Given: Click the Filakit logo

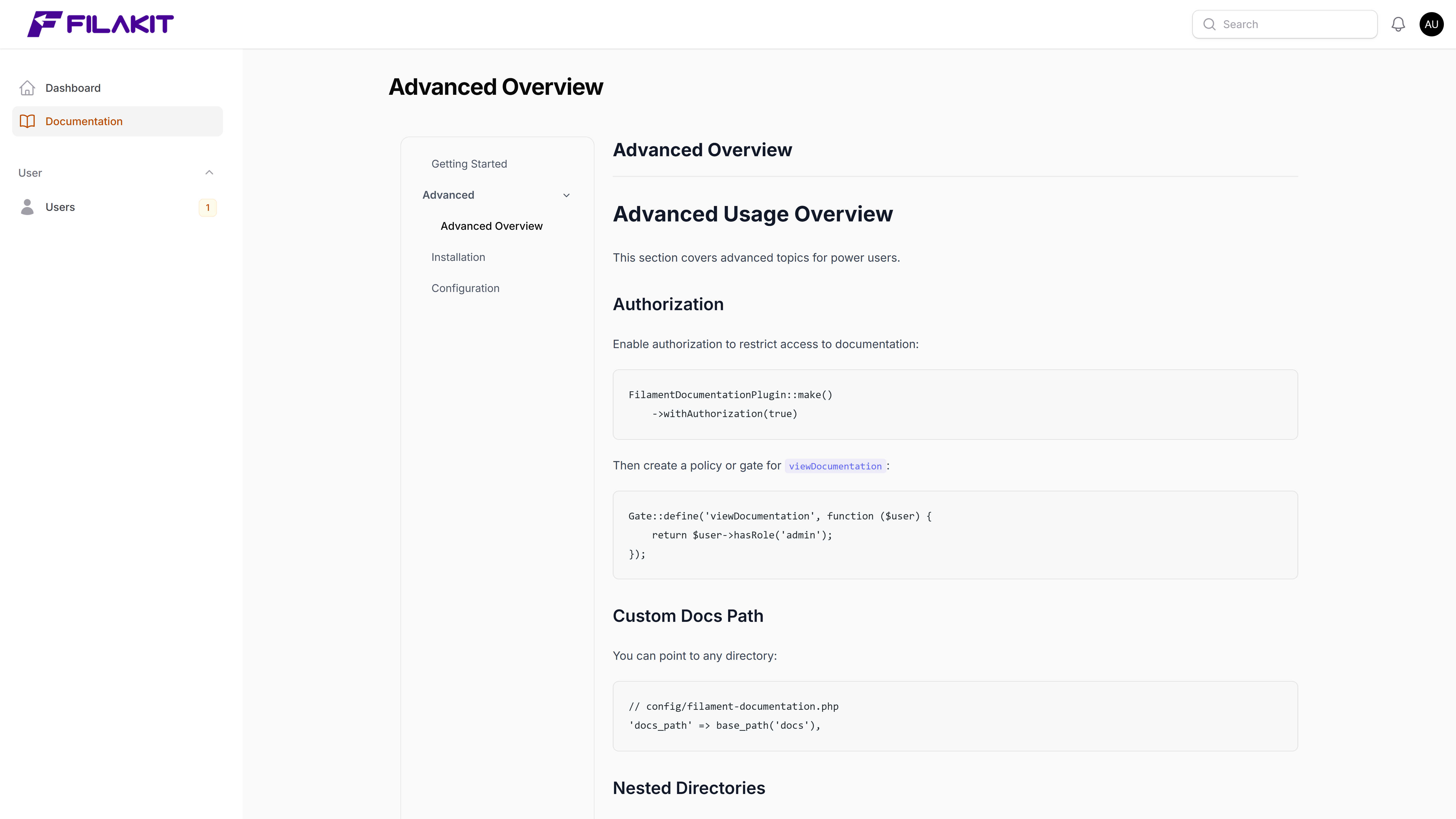Looking at the screenshot, I should (x=101, y=24).
